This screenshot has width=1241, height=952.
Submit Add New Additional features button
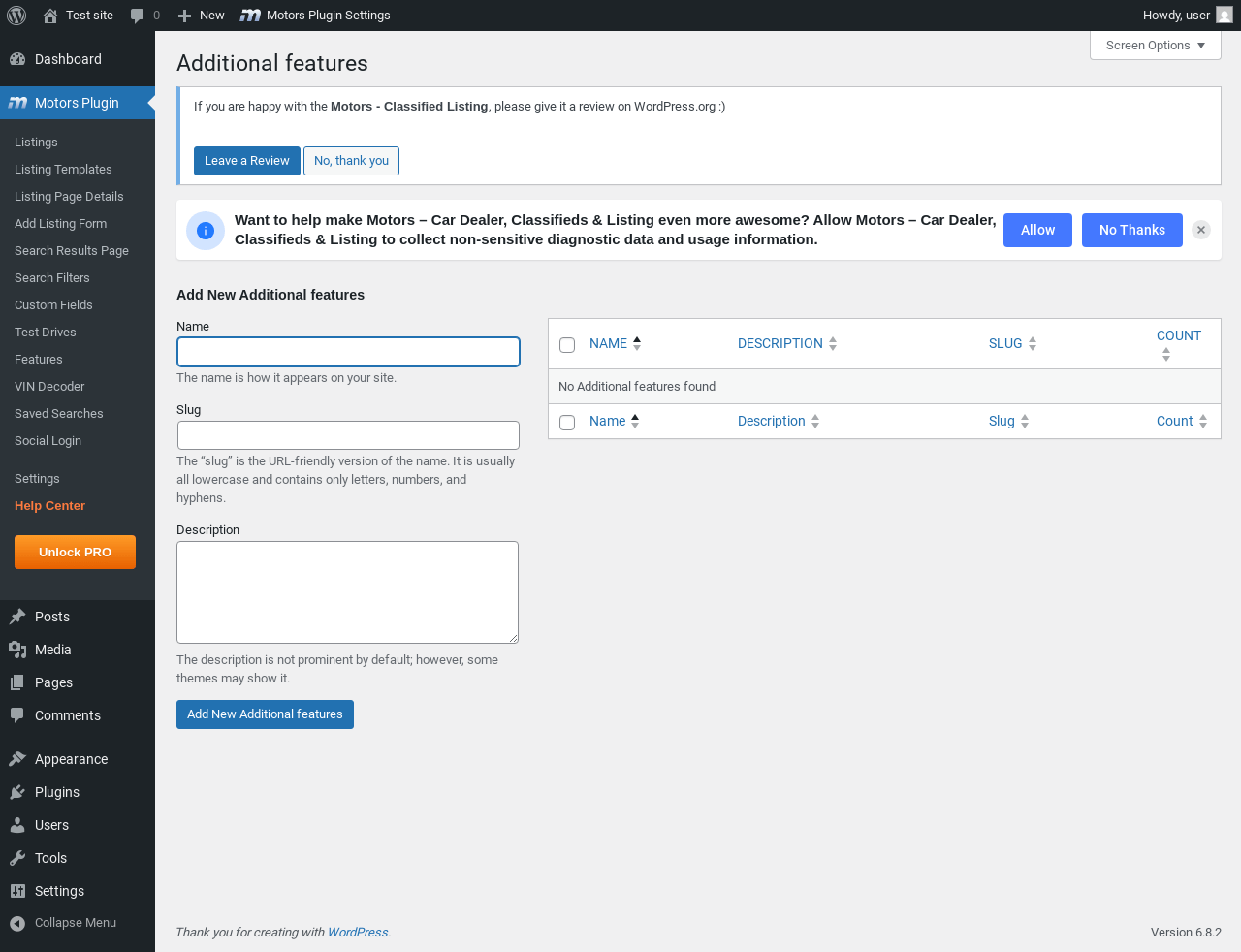click(x=265, y=714)
